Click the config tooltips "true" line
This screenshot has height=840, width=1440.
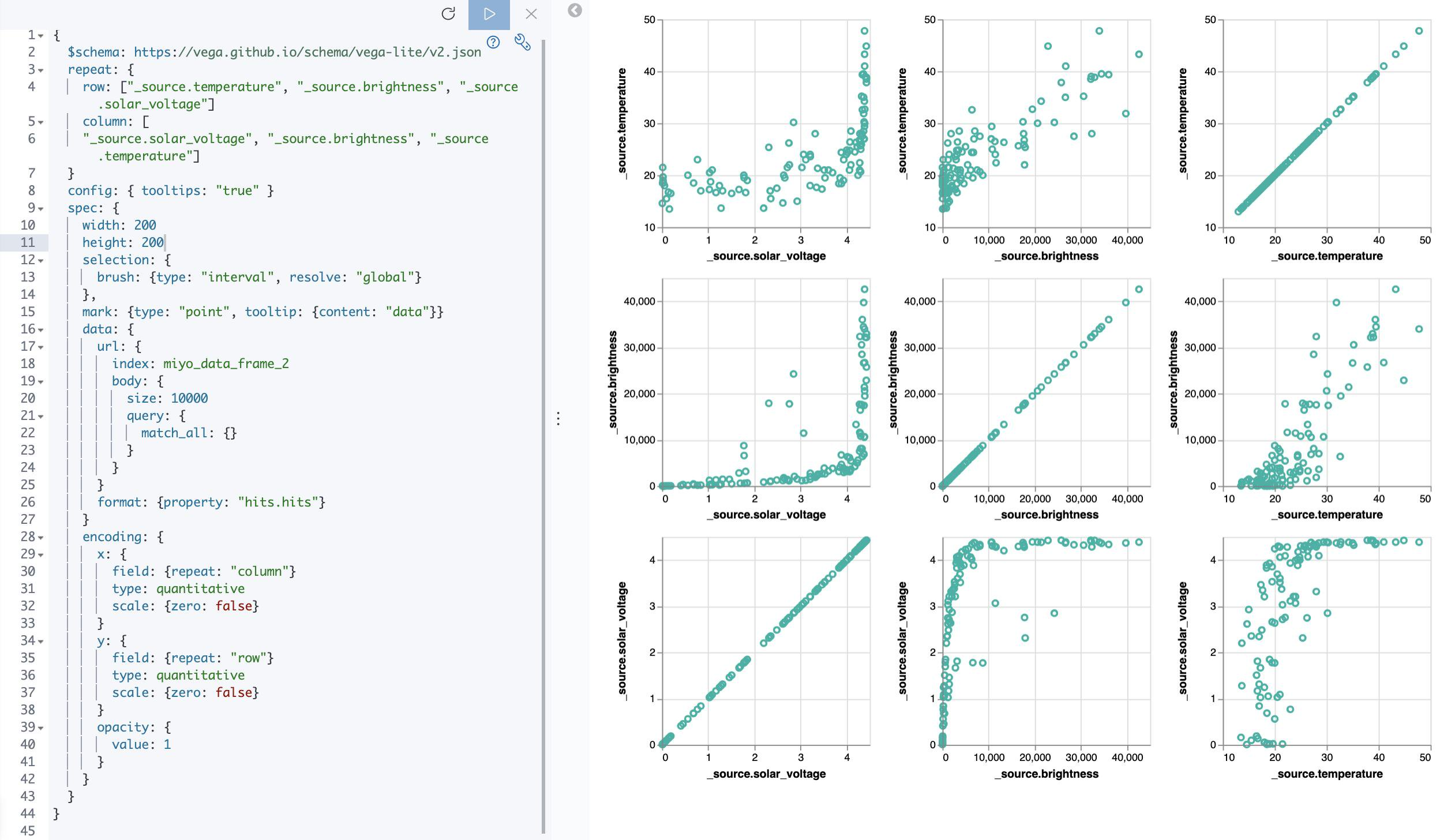[x=171, y=190]
